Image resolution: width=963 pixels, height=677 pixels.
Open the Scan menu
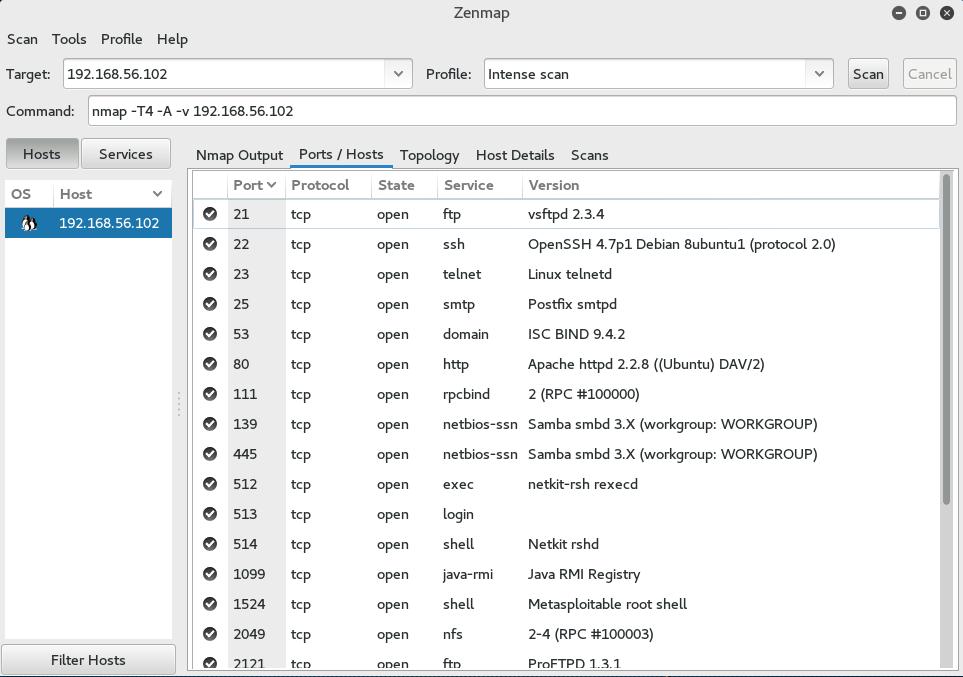coord(22,39)
